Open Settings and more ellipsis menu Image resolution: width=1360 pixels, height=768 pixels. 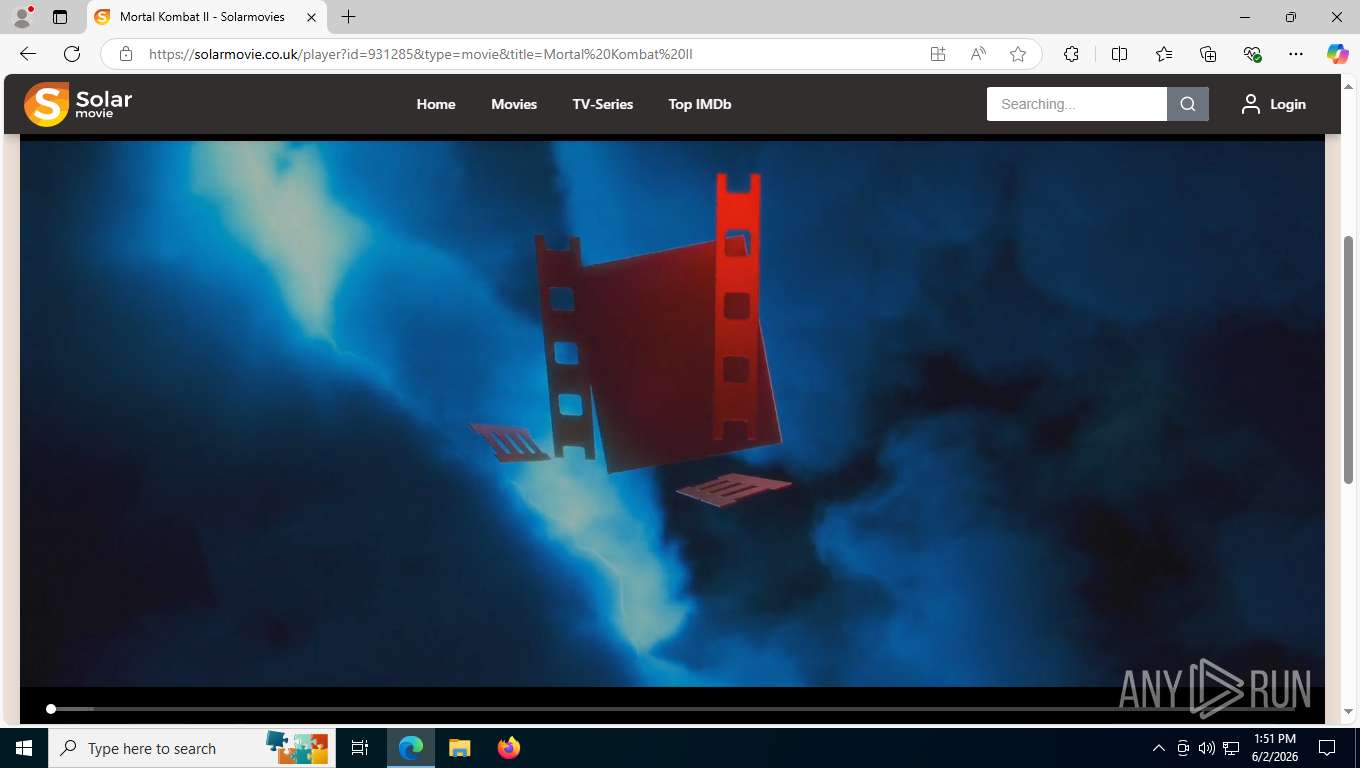tap(1296, 54)
